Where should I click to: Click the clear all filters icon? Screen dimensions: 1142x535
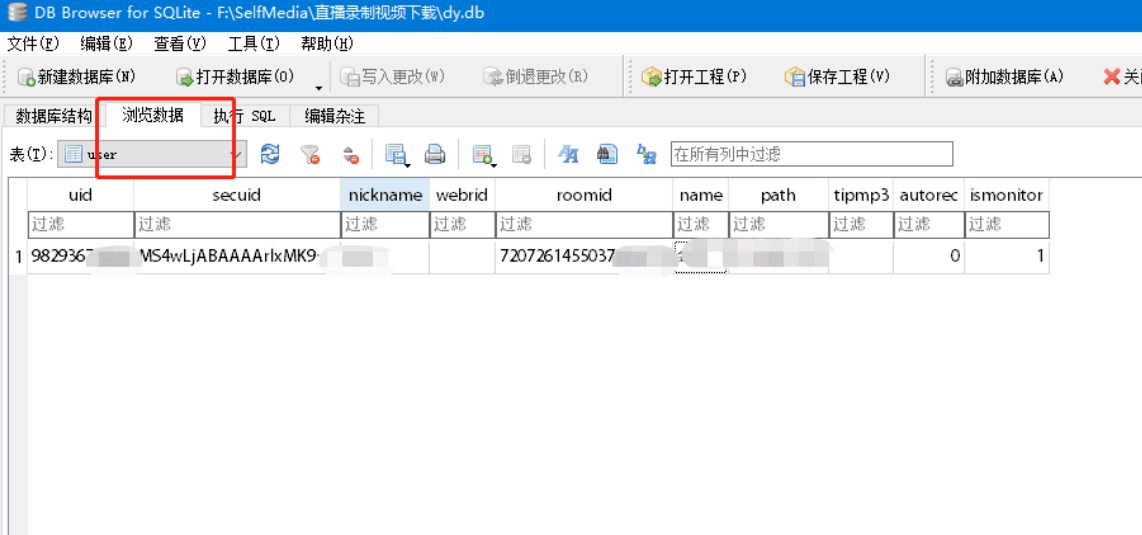(311, 154)
